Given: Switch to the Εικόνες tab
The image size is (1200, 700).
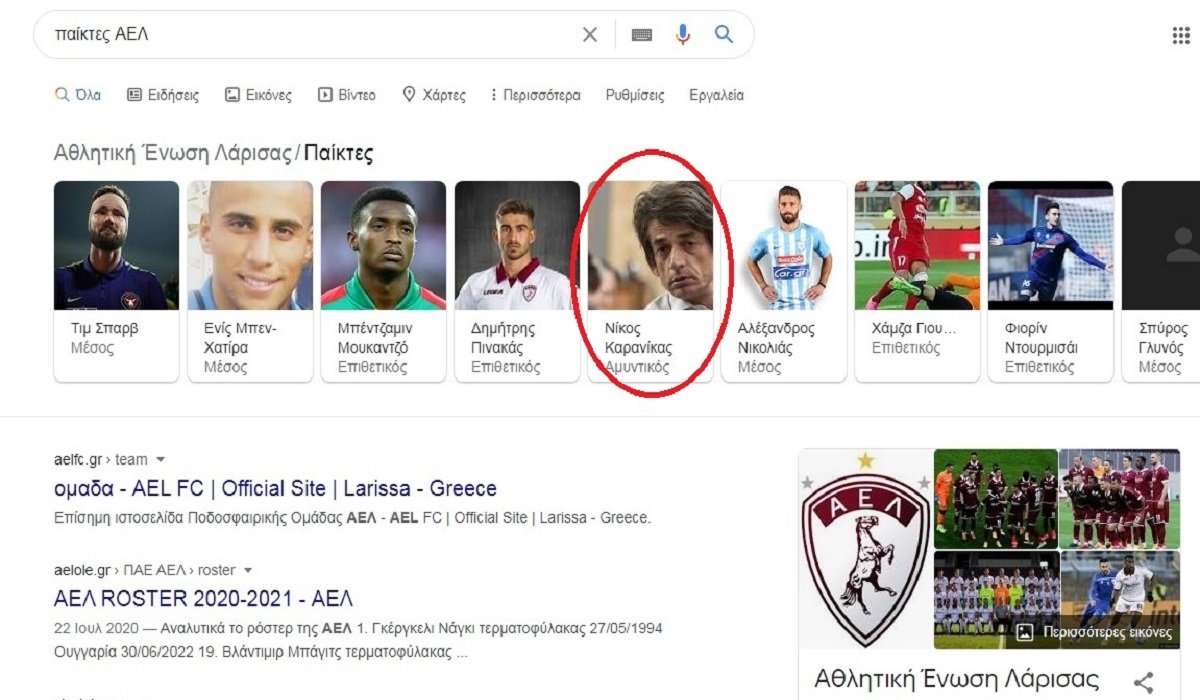Looking at the screenshot, I should (258, 96).
